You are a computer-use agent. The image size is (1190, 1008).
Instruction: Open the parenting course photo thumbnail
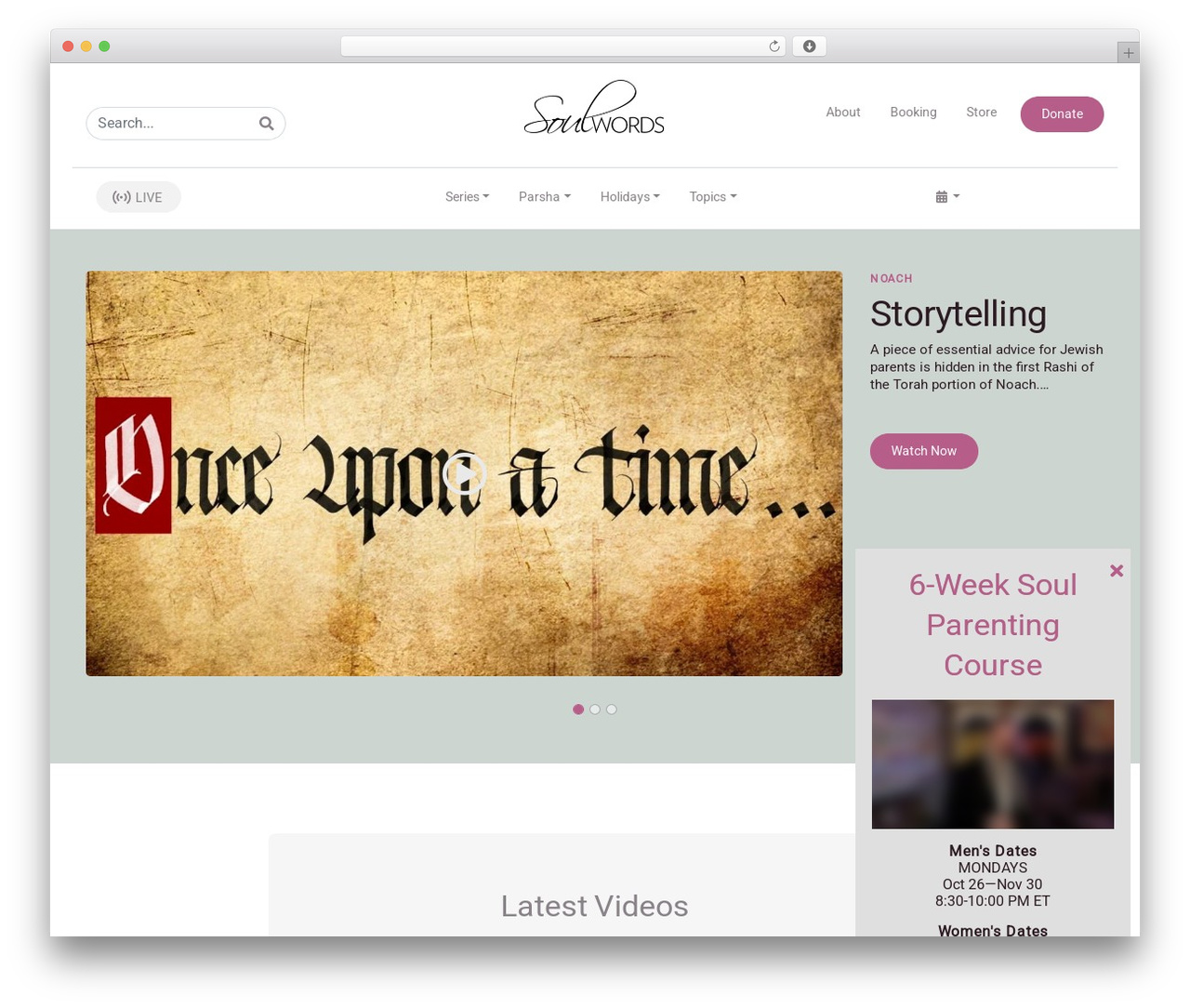(x=993, y=764)
